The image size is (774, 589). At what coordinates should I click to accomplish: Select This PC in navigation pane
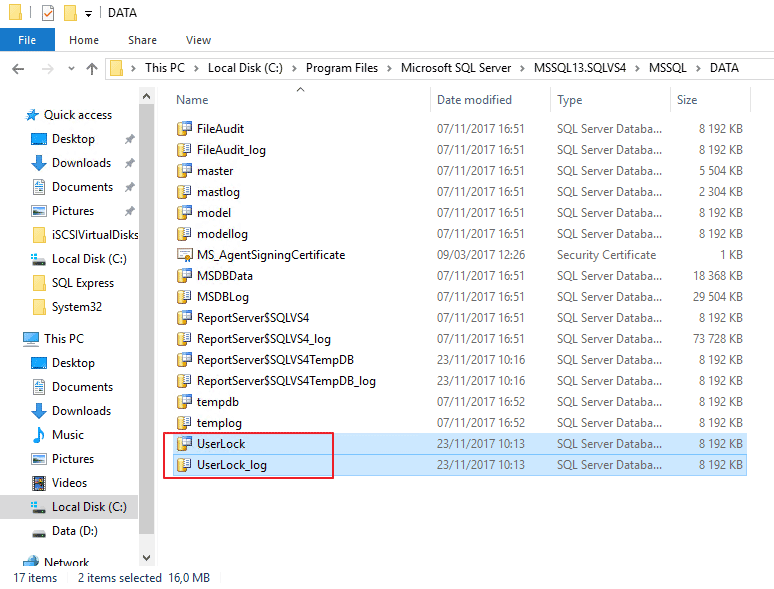[64, 339]
